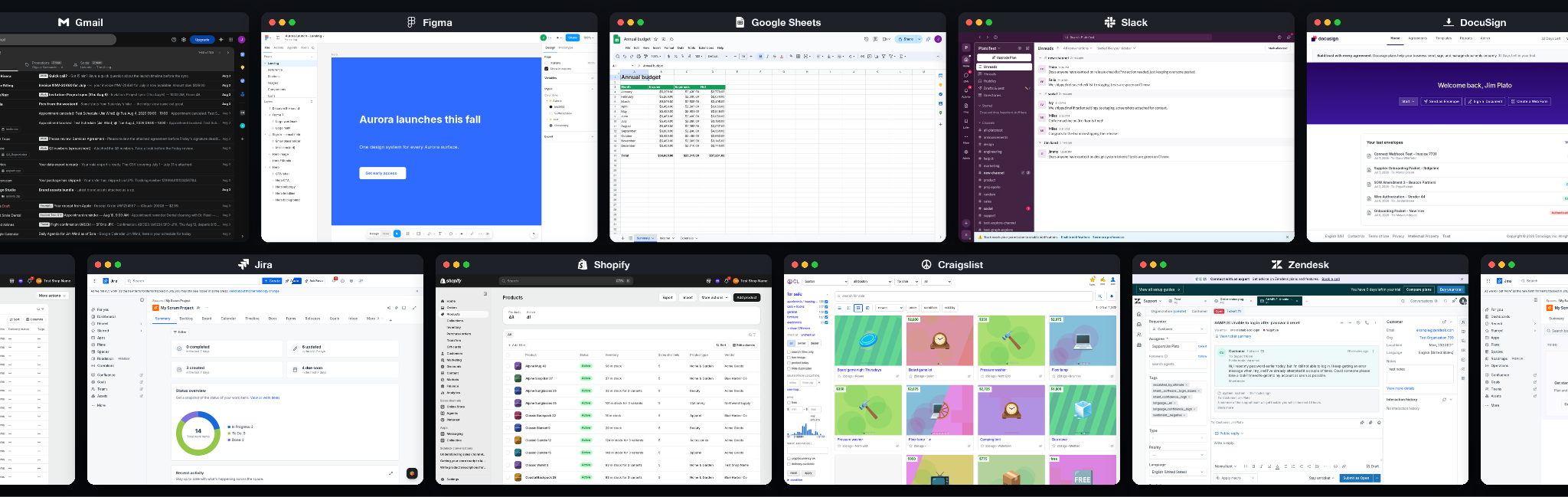Viewport: 1568px width, 497px height.
Task: Open Zendesk search magnifier icon
Action: pos(1403,301)
